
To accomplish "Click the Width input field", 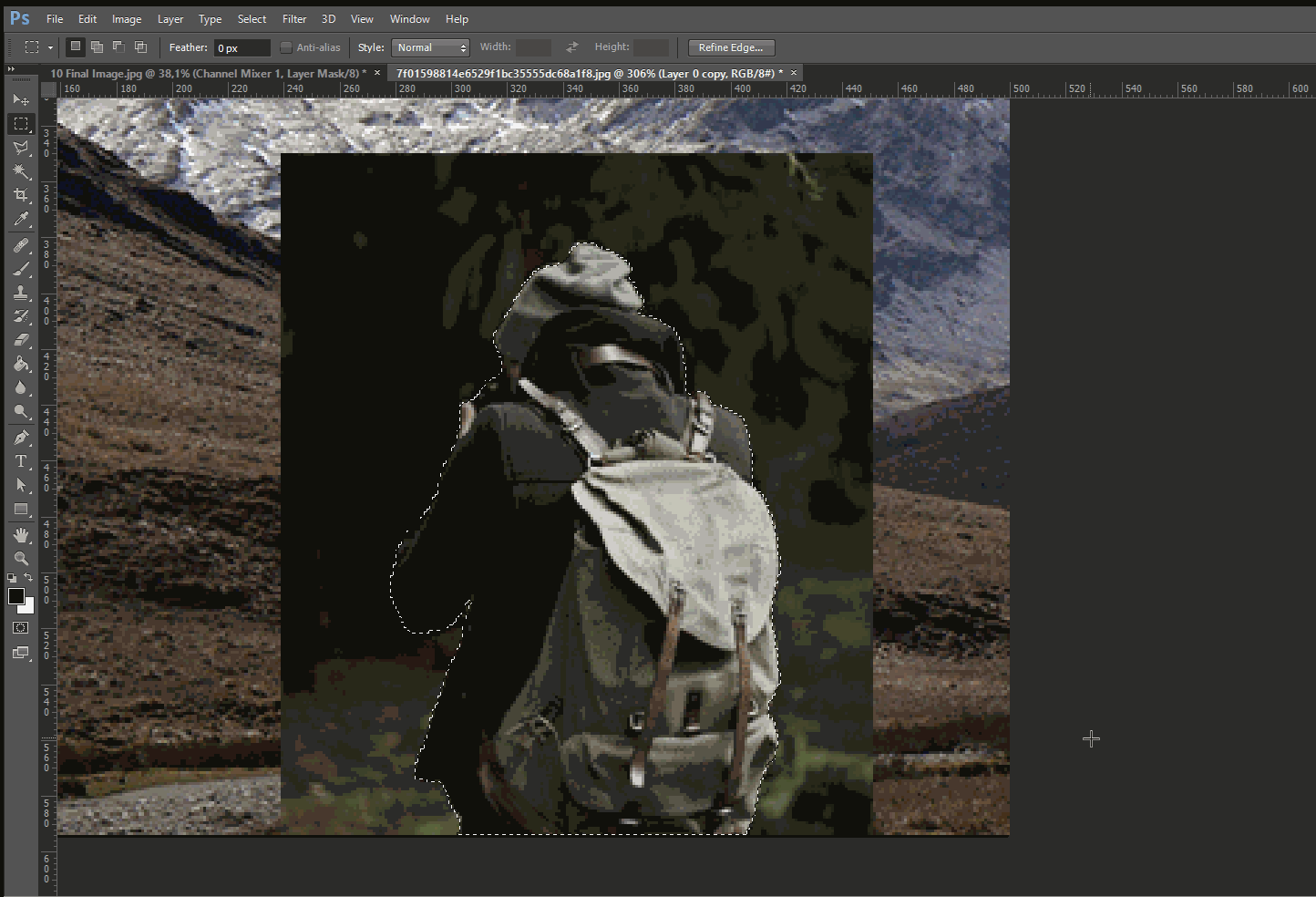I will pyautogui.click(x=533, y=47).
